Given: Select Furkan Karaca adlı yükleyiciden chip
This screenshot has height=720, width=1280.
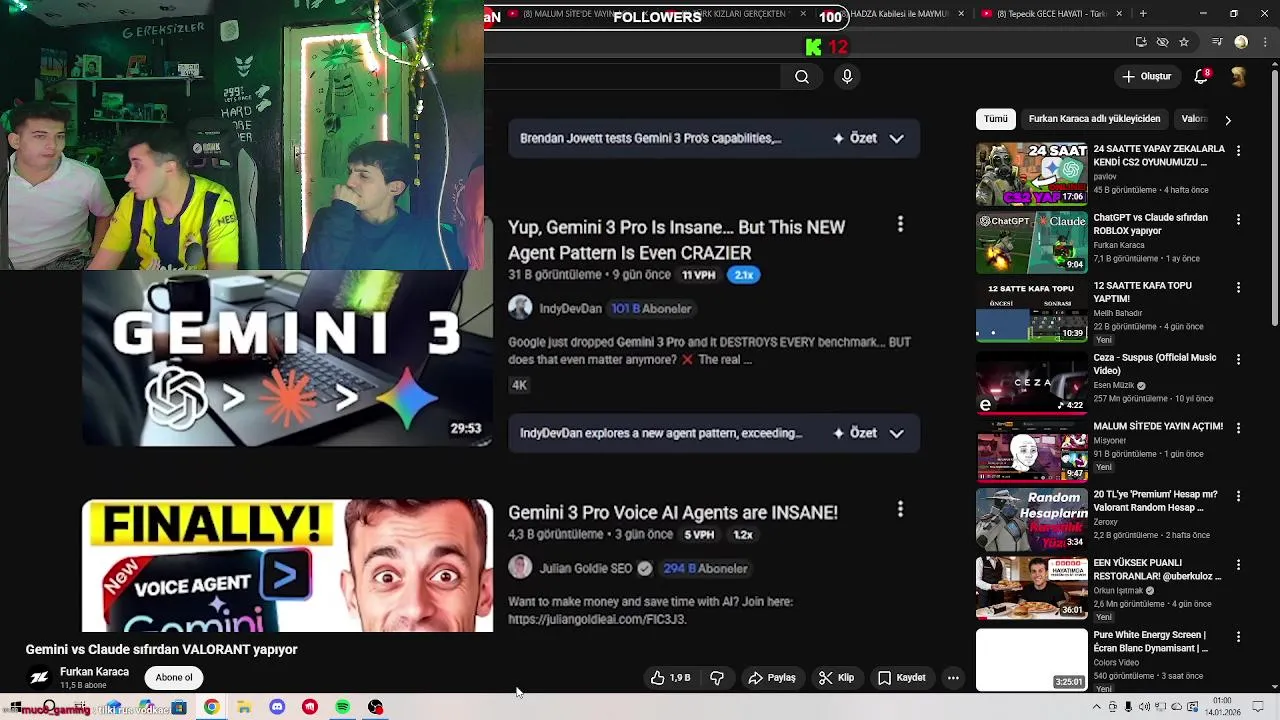Looking at the screenshot, I should tap(1094, 119).
